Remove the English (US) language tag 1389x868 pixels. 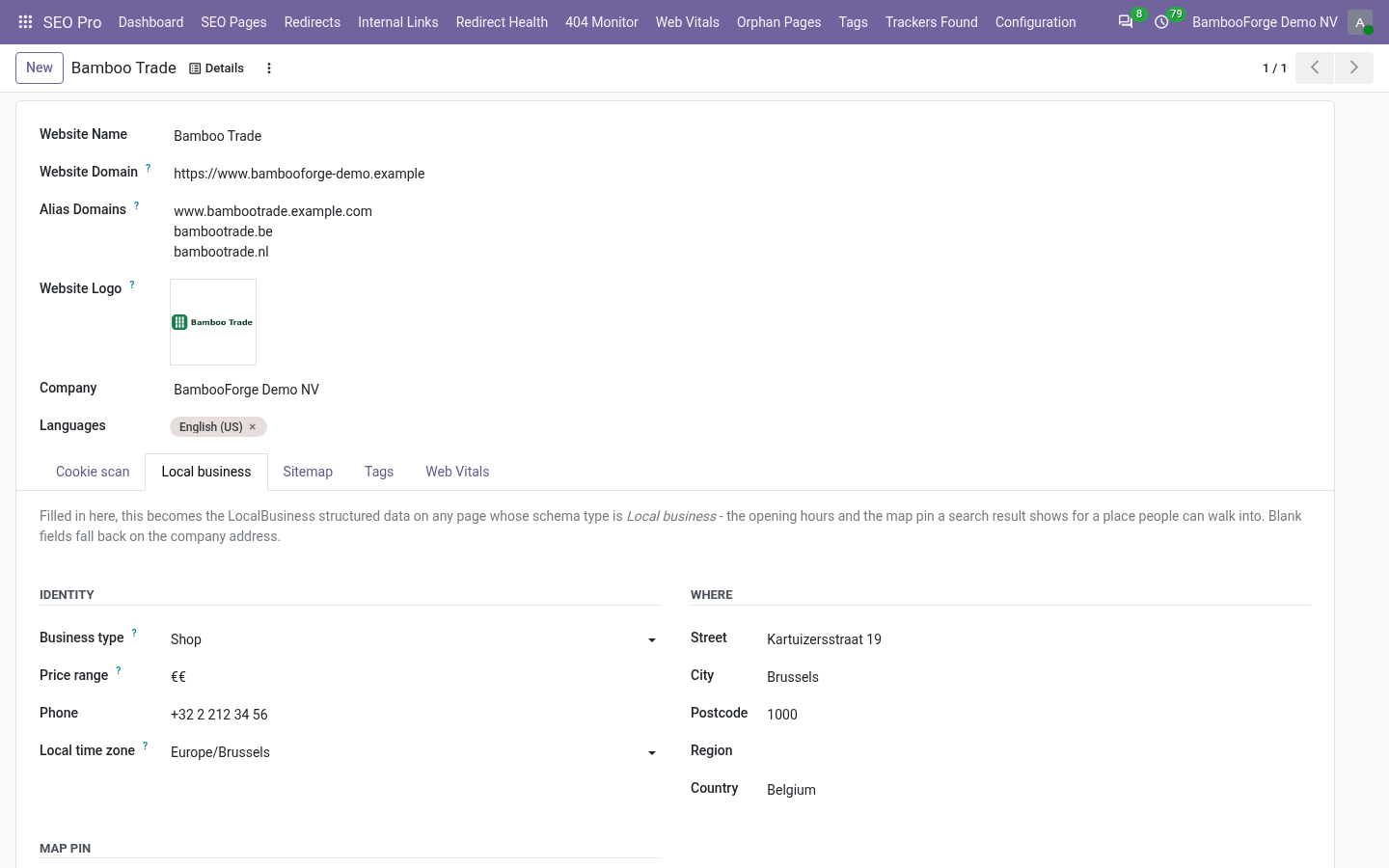click(253, 426)
